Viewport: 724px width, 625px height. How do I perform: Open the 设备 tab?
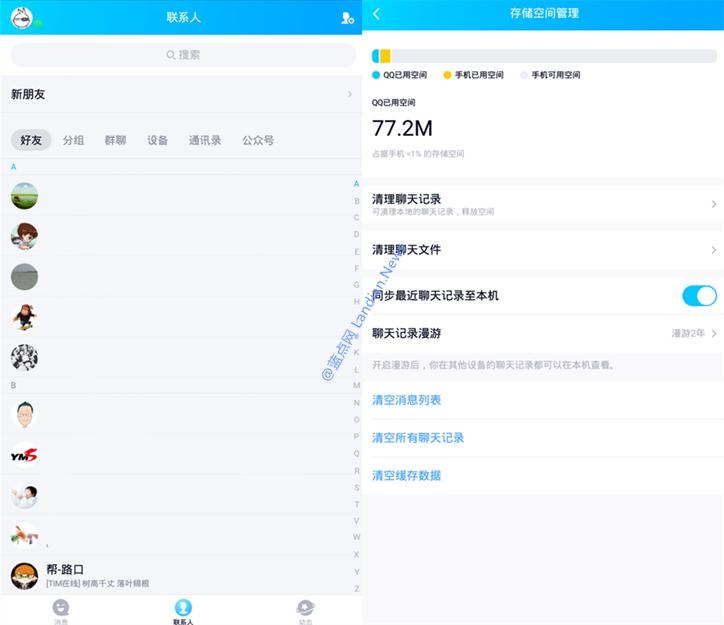coord(157,140)
